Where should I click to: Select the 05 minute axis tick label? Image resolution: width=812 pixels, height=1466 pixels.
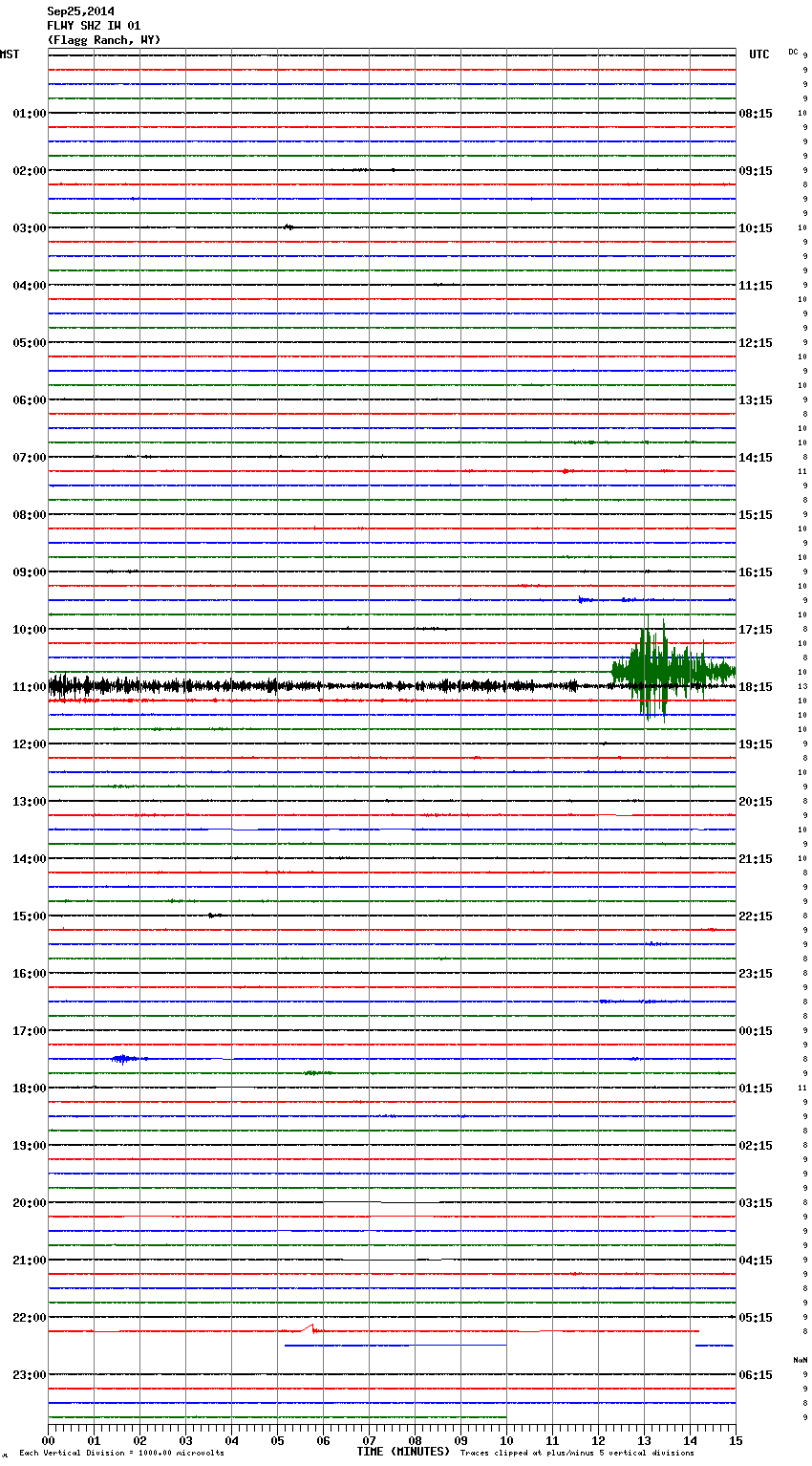pos(278,1440)
